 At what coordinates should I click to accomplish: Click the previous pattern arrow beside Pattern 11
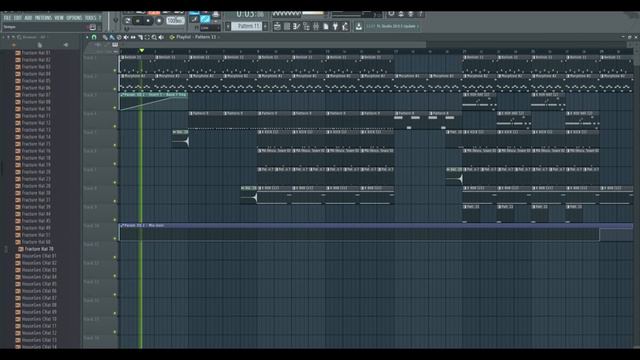click(228, 26)
